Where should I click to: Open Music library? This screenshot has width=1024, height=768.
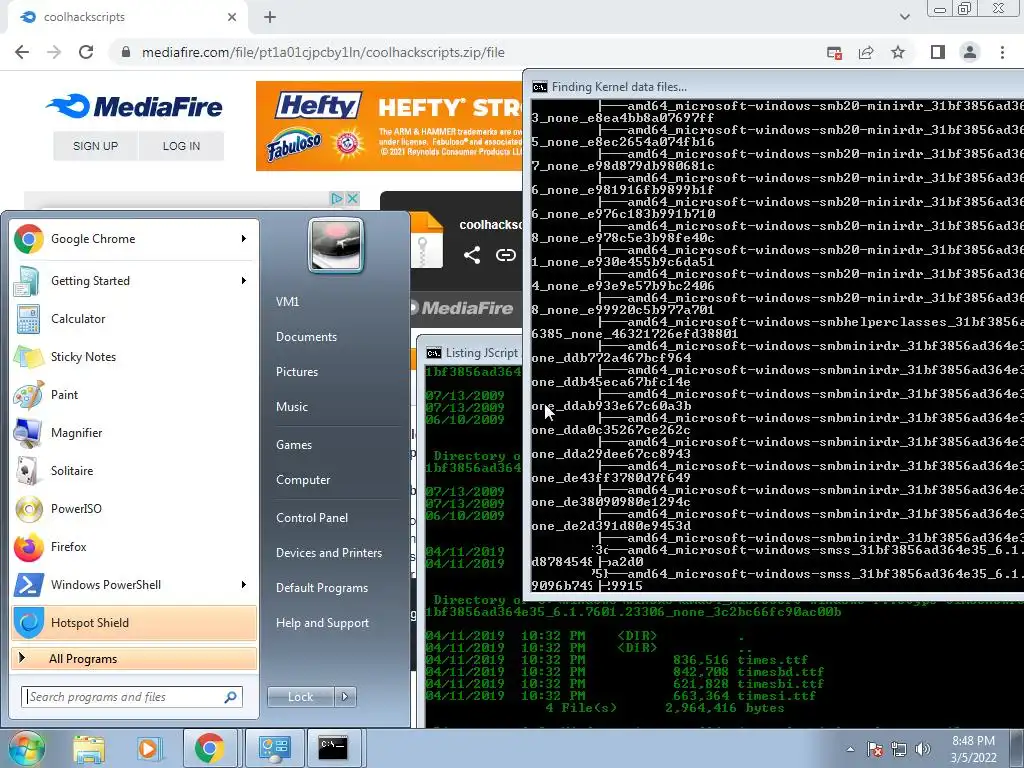point(292,407)
